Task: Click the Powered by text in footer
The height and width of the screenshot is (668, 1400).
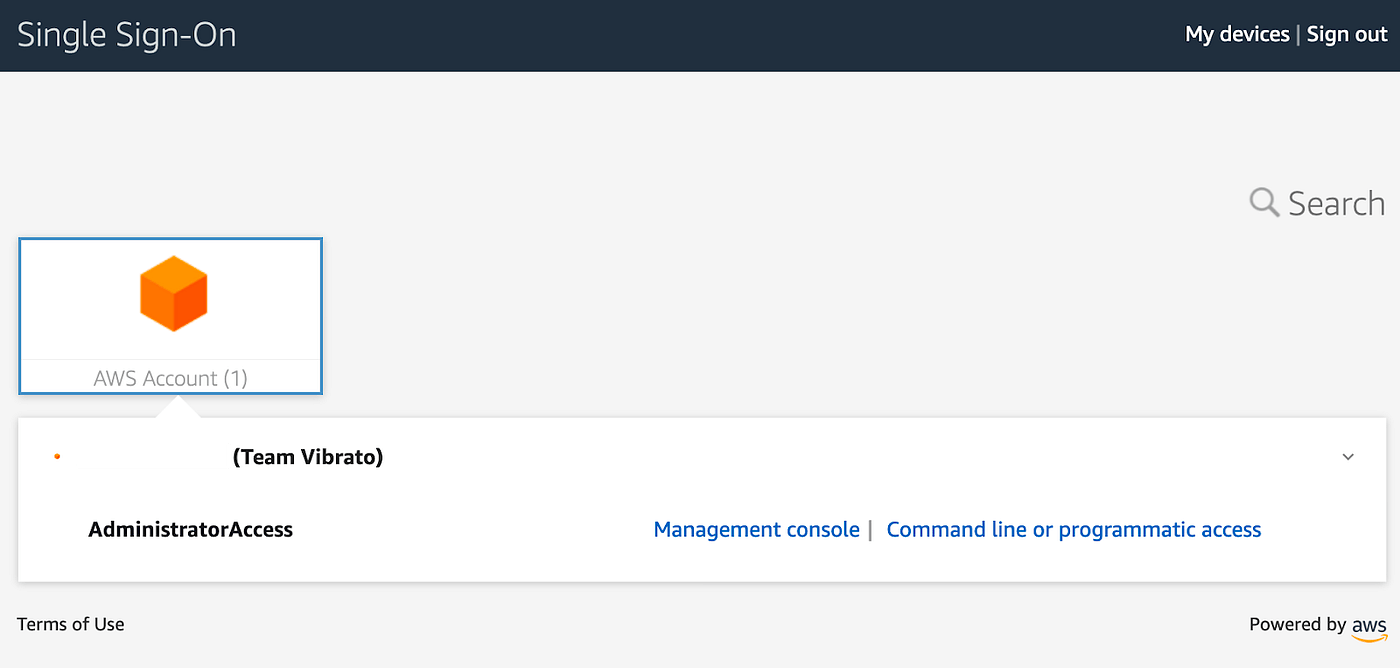Action: pos(1297,624)
